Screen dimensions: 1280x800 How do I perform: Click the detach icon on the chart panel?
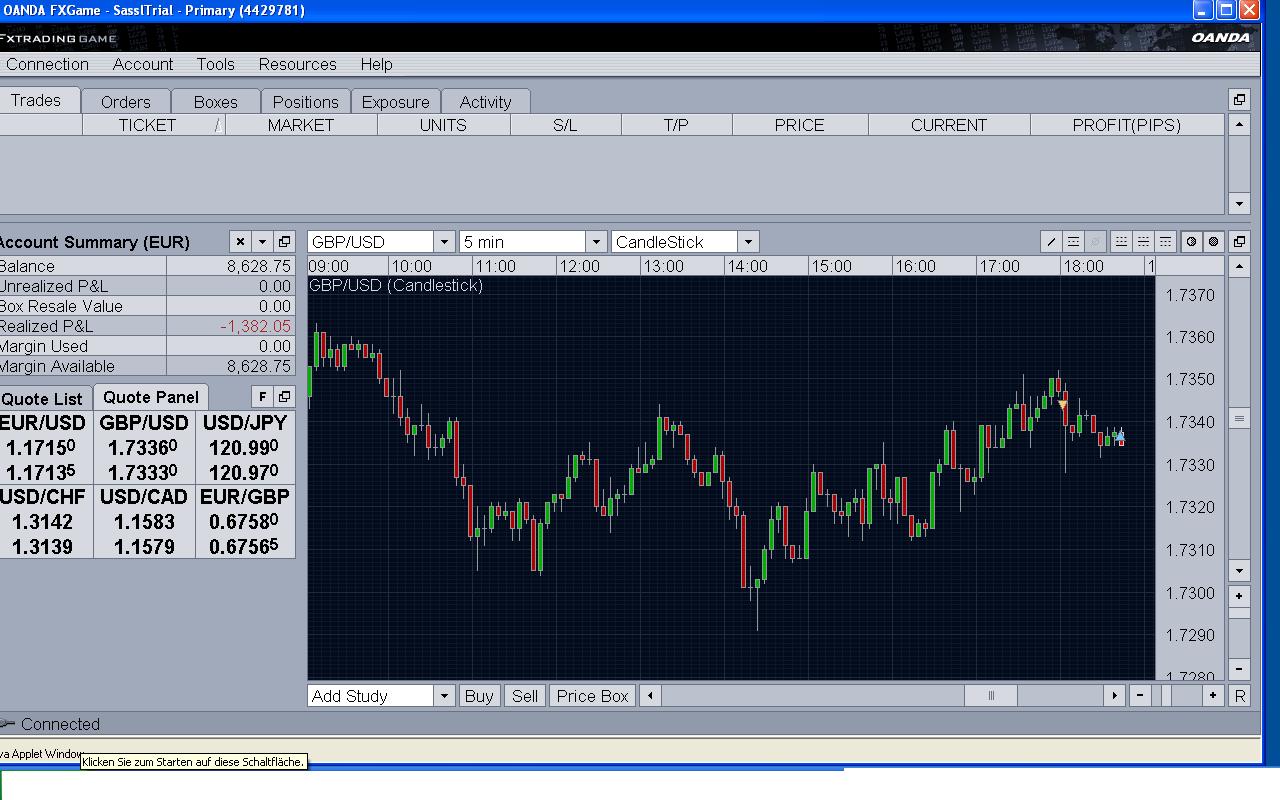pos(1239,242)
